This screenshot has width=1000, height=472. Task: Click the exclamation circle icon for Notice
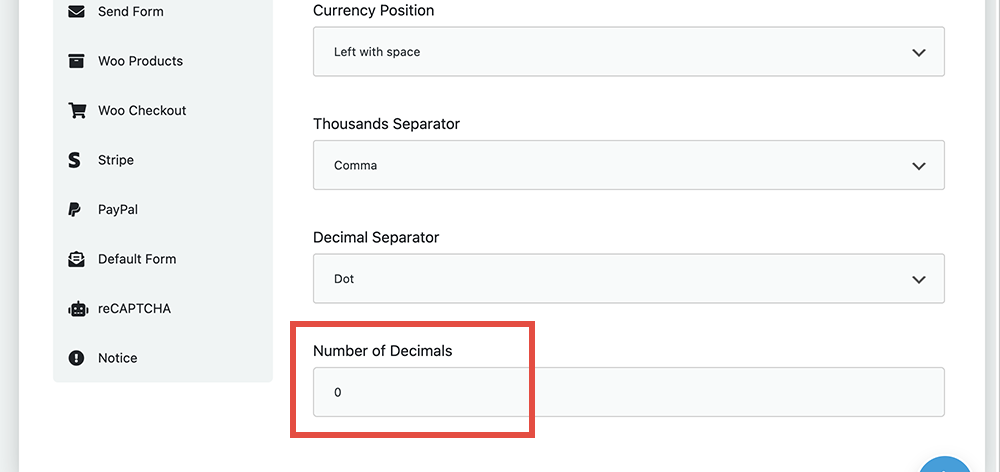point(76,358)
